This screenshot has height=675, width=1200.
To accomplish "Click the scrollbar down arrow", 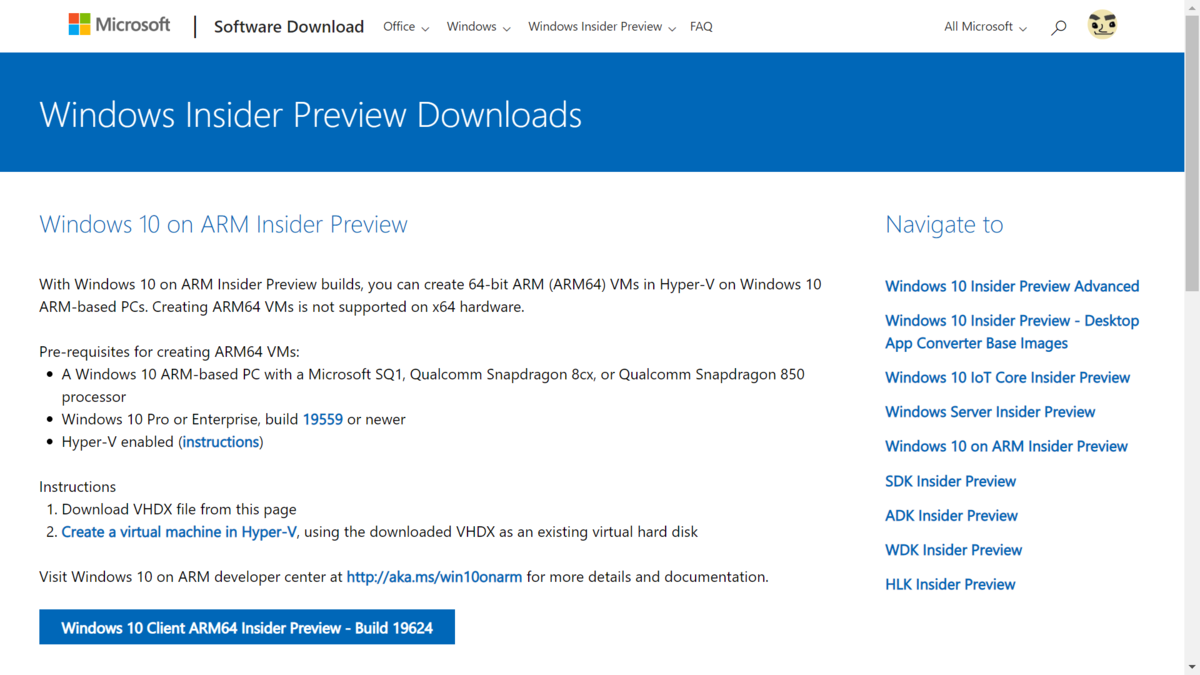I will (1192, 667).
